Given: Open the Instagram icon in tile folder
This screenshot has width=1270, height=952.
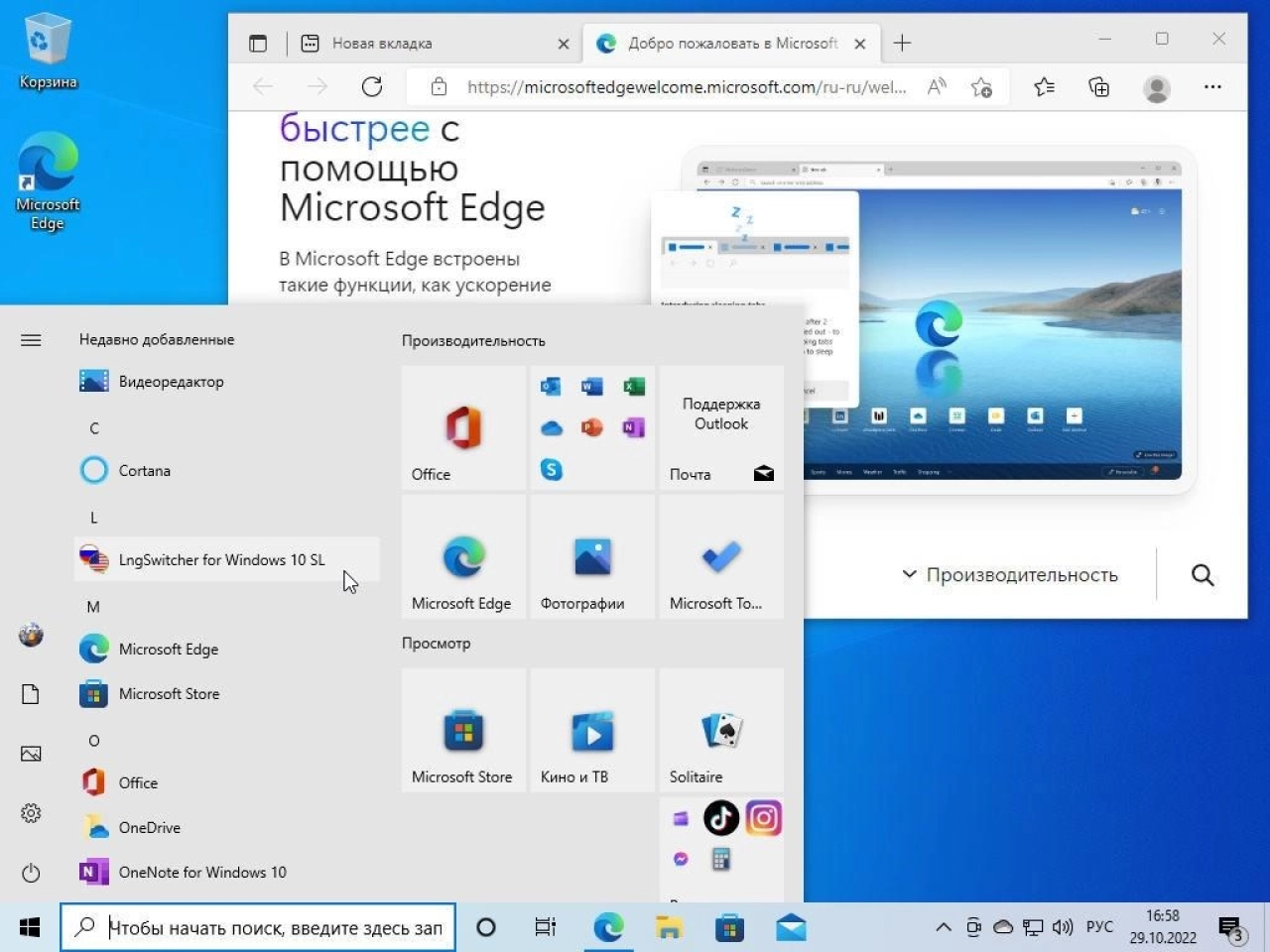Looking at the screenshot, I should pyautogui.click(x=763, y=818).
